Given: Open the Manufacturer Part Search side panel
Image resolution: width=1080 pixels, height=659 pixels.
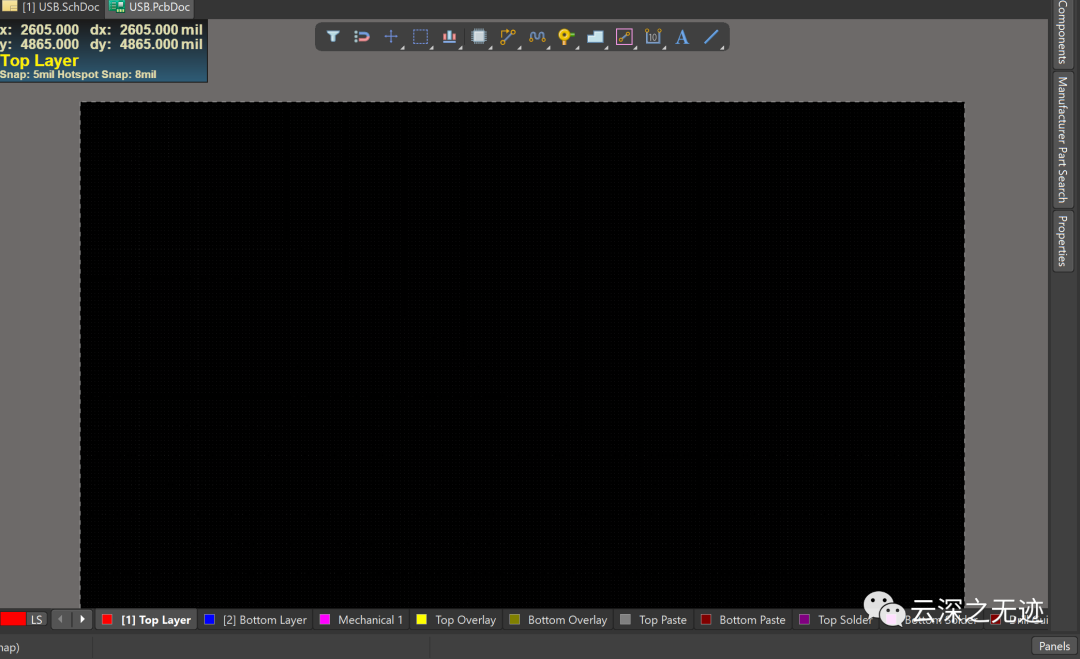Looking at the screenshot, I should click(1063, 140).
